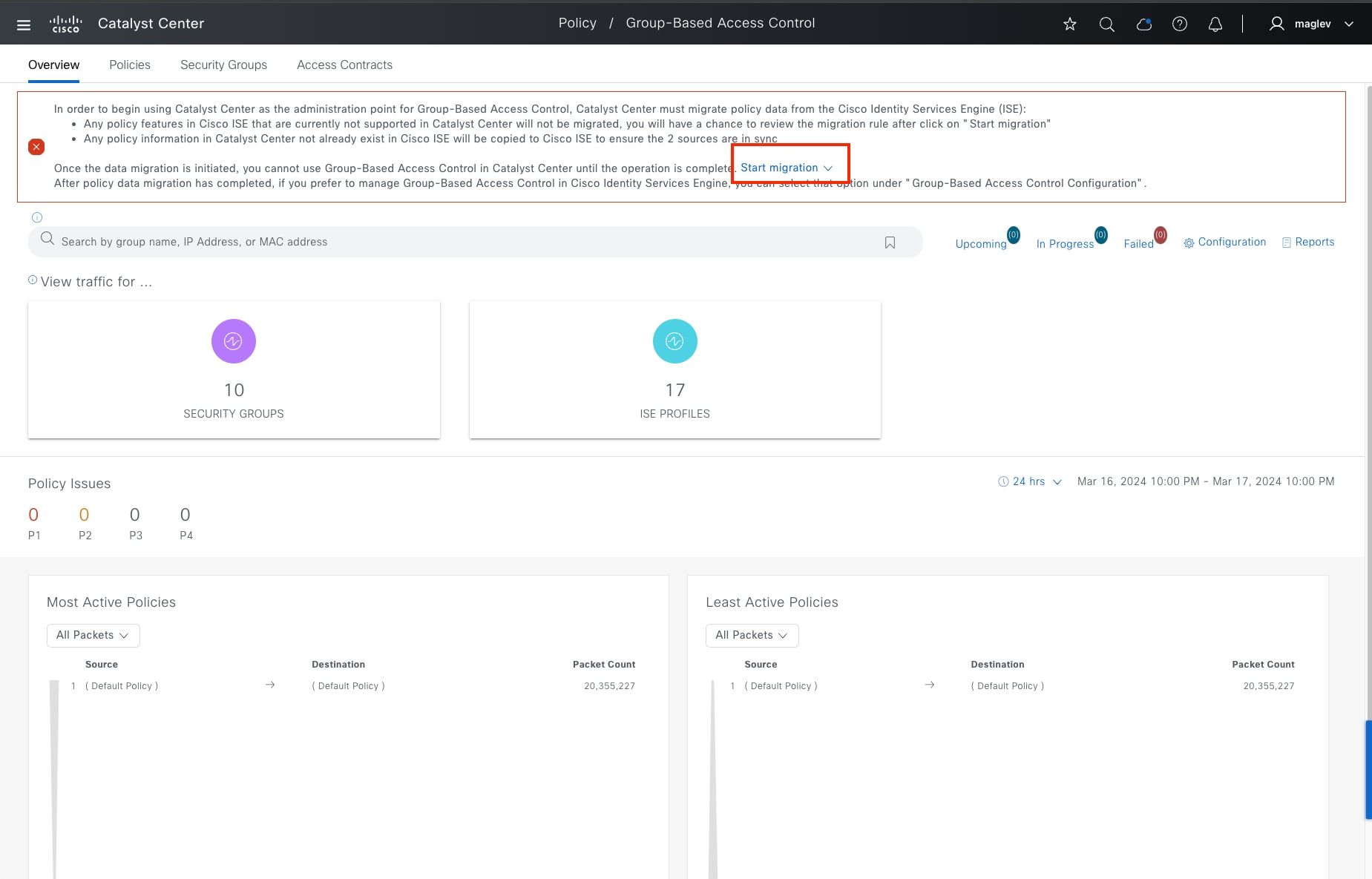Expand All Packets under Most Active Policies
The height and width of the screenshot is (879, 1372).
(93, 635)
